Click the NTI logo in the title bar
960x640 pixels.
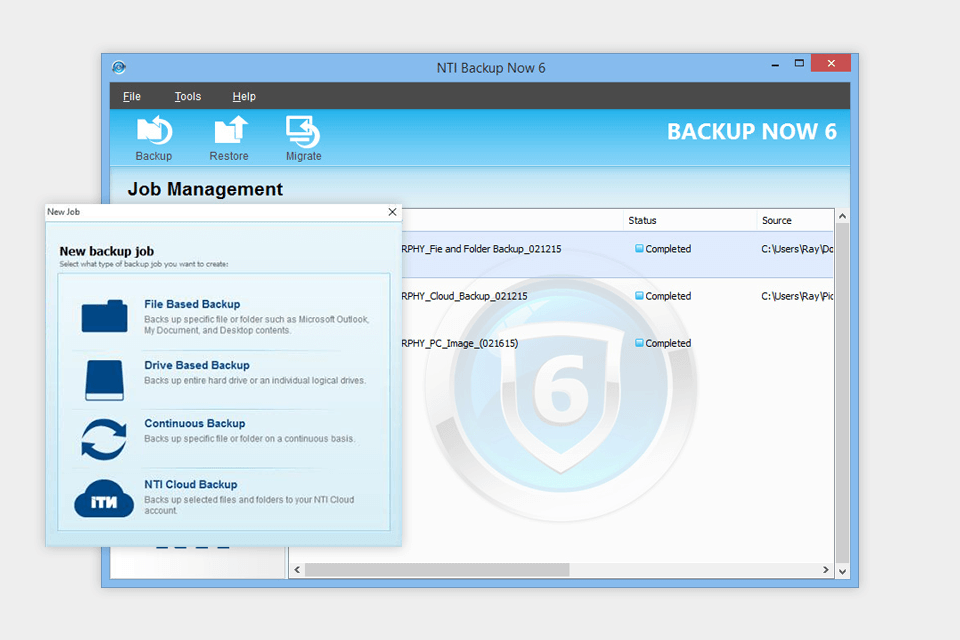[x=119, y=64]
